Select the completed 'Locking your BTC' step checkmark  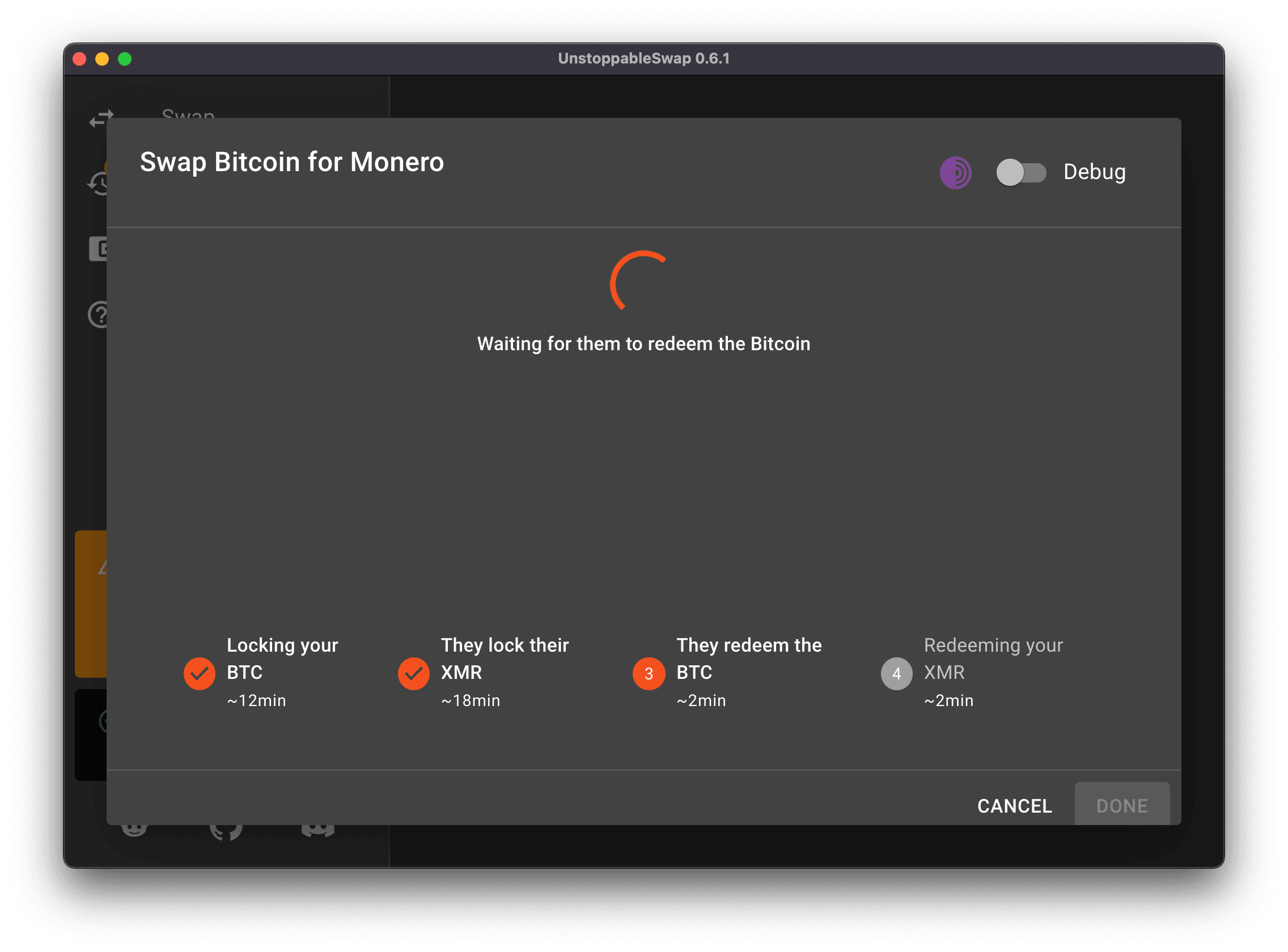coord(200,673)
